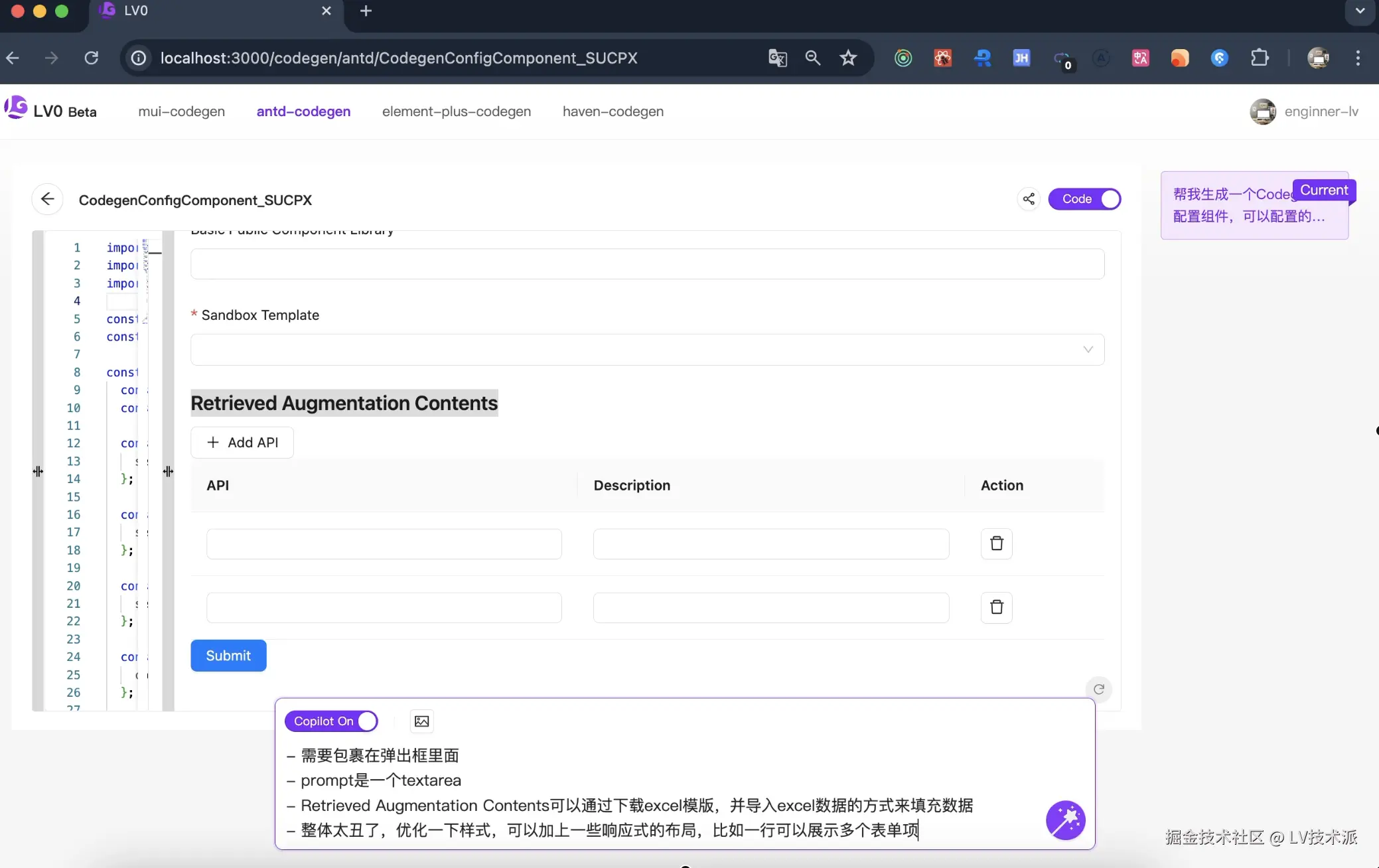1379x868 pixels.
Task: Click the back arrow beside component title
Action: click(x=47, y=199)
